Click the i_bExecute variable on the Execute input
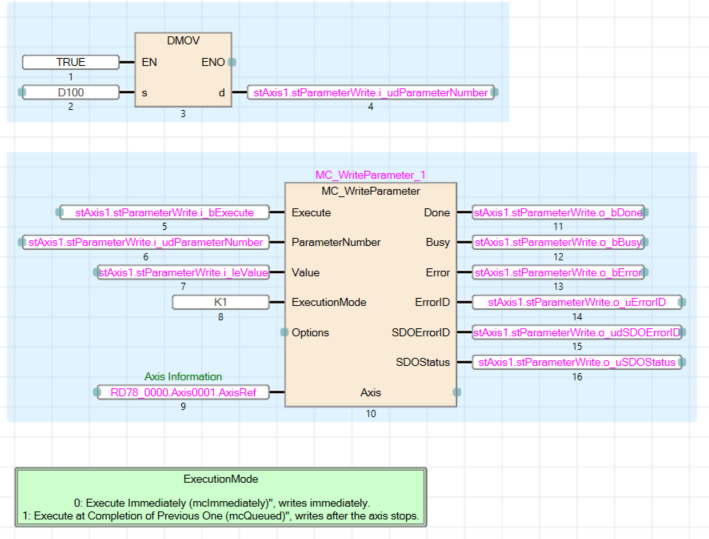709x539 pixels. click(164, 212)
